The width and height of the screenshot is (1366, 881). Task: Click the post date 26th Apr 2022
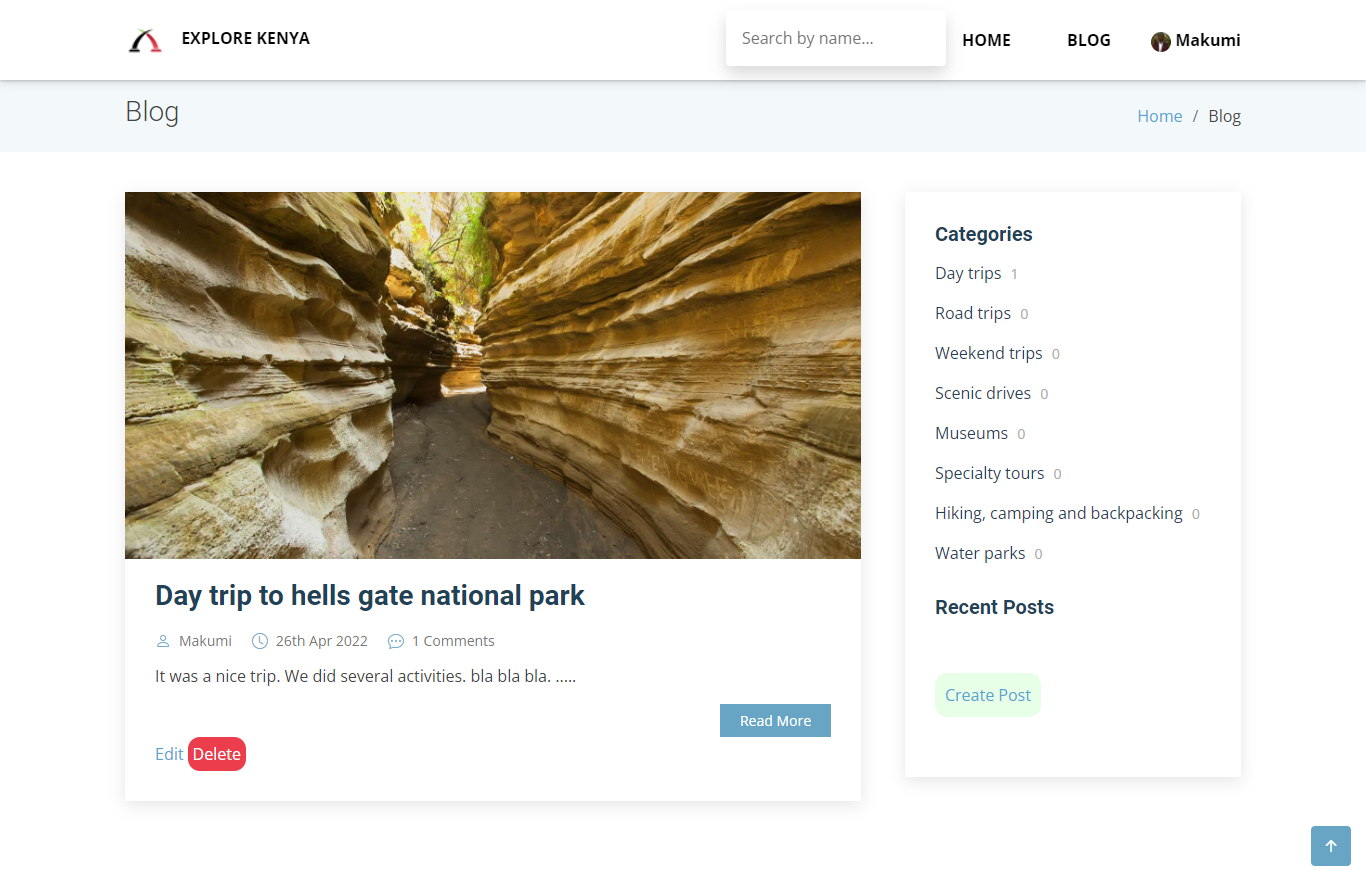[x=322, y=641]
